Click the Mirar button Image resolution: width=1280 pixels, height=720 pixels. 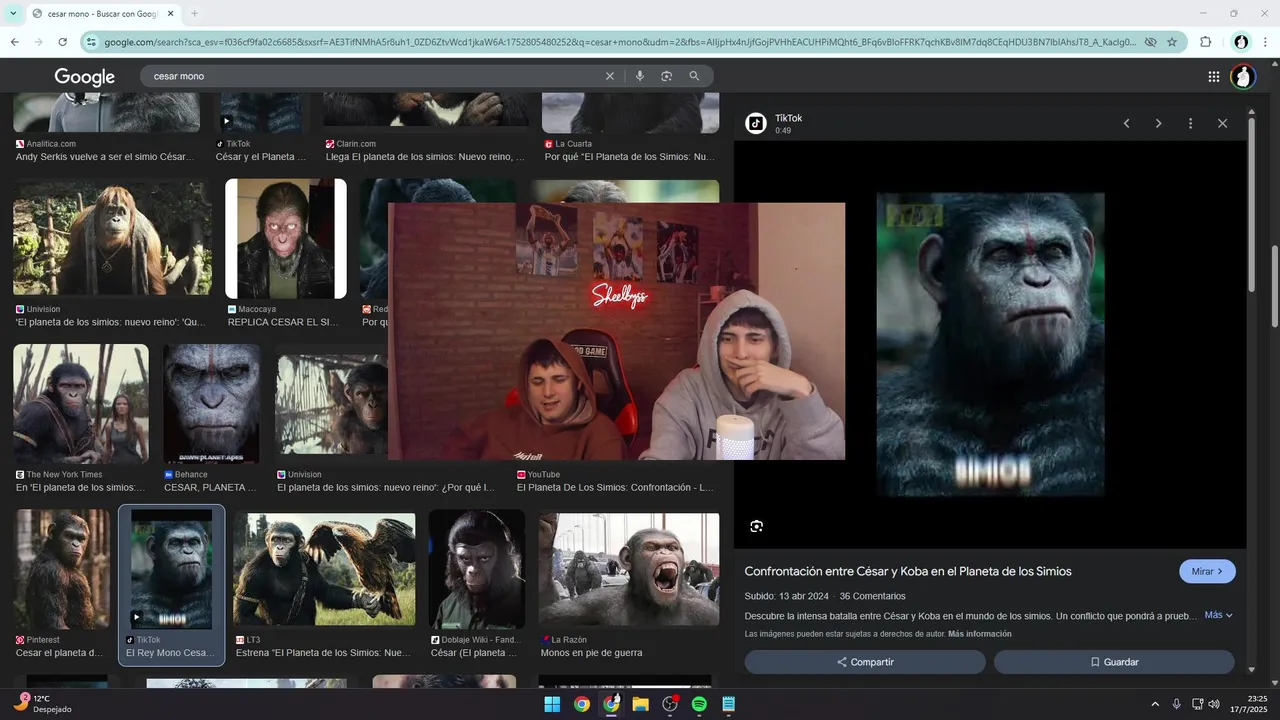pyautogui.click(x=1207, y=571)
